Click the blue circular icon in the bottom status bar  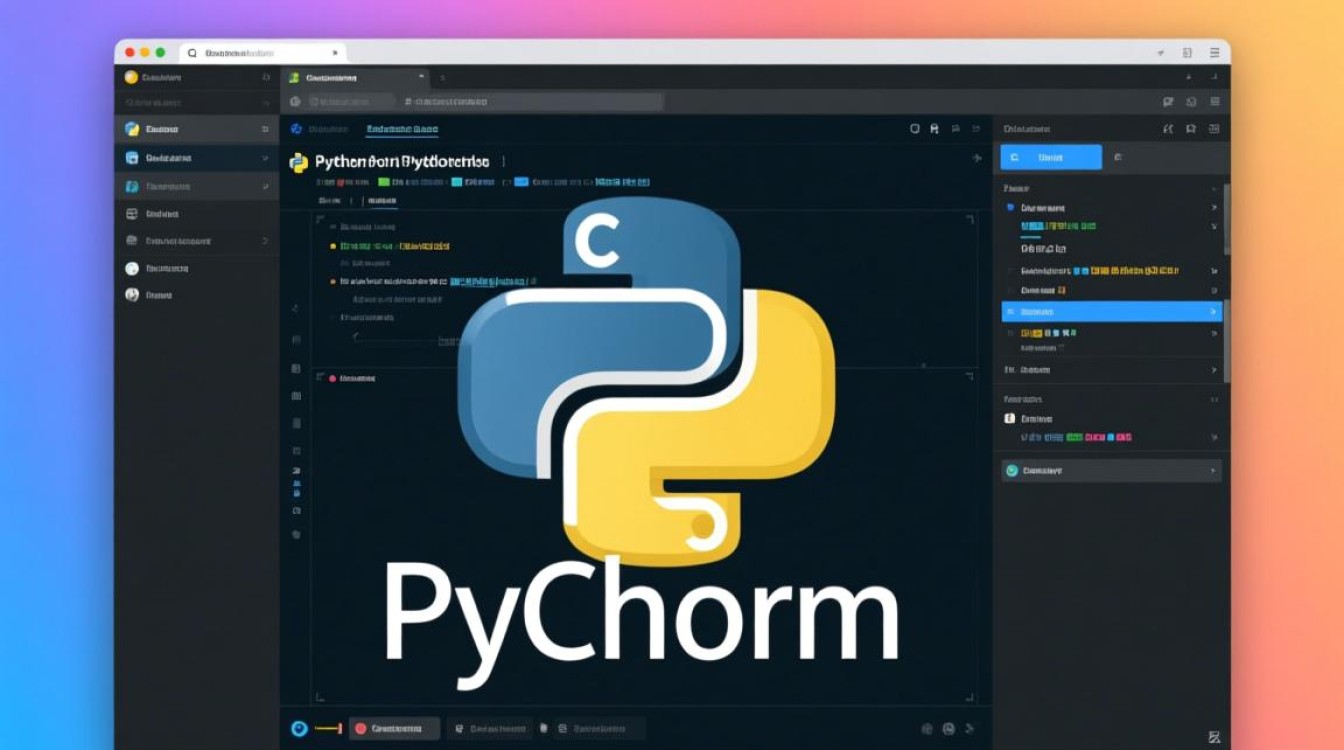point(298,729)
